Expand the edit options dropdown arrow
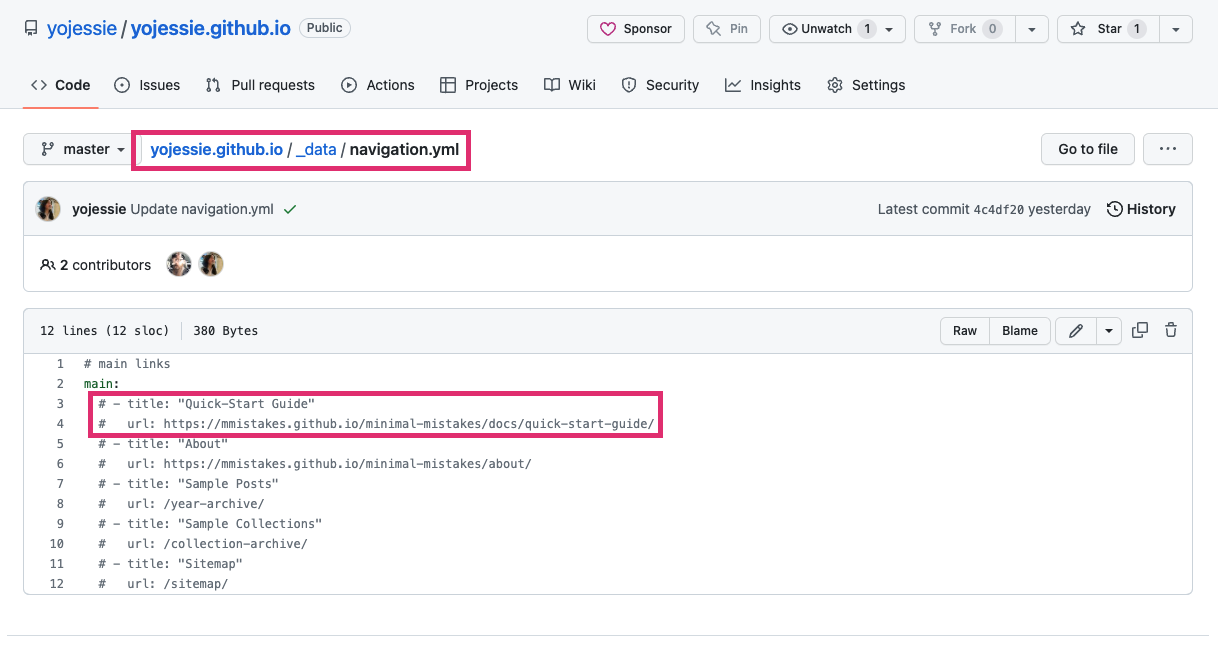 point(1109,331)
